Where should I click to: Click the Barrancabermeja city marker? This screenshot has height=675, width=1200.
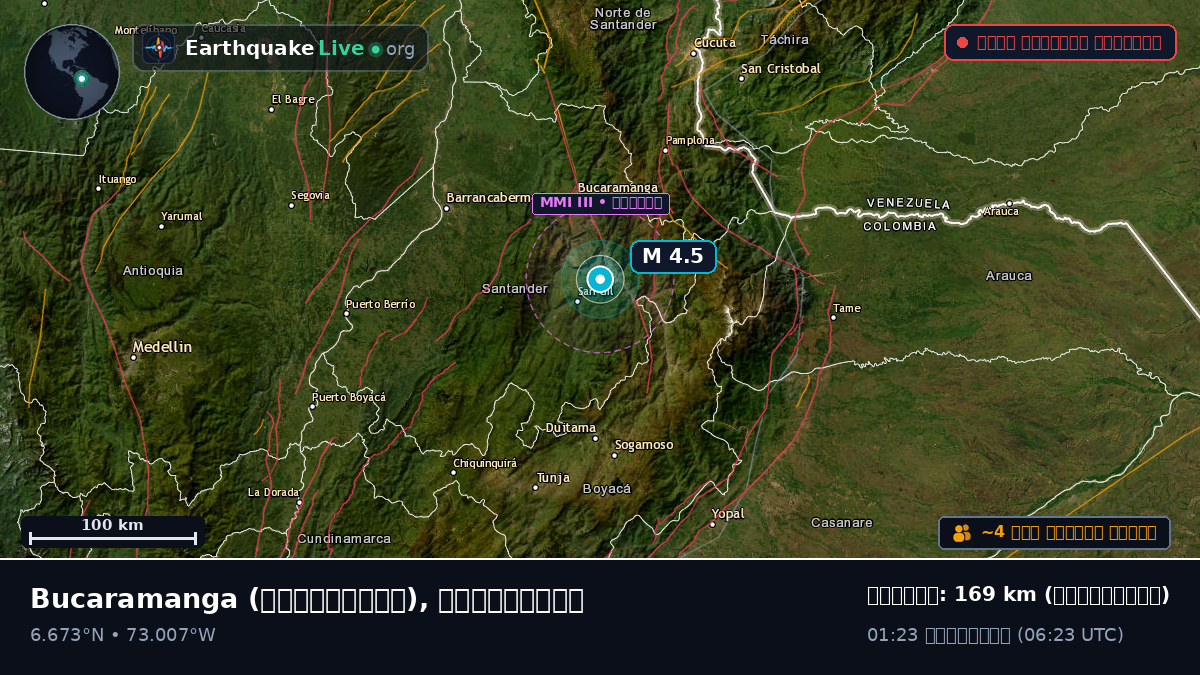coord(446,208)
